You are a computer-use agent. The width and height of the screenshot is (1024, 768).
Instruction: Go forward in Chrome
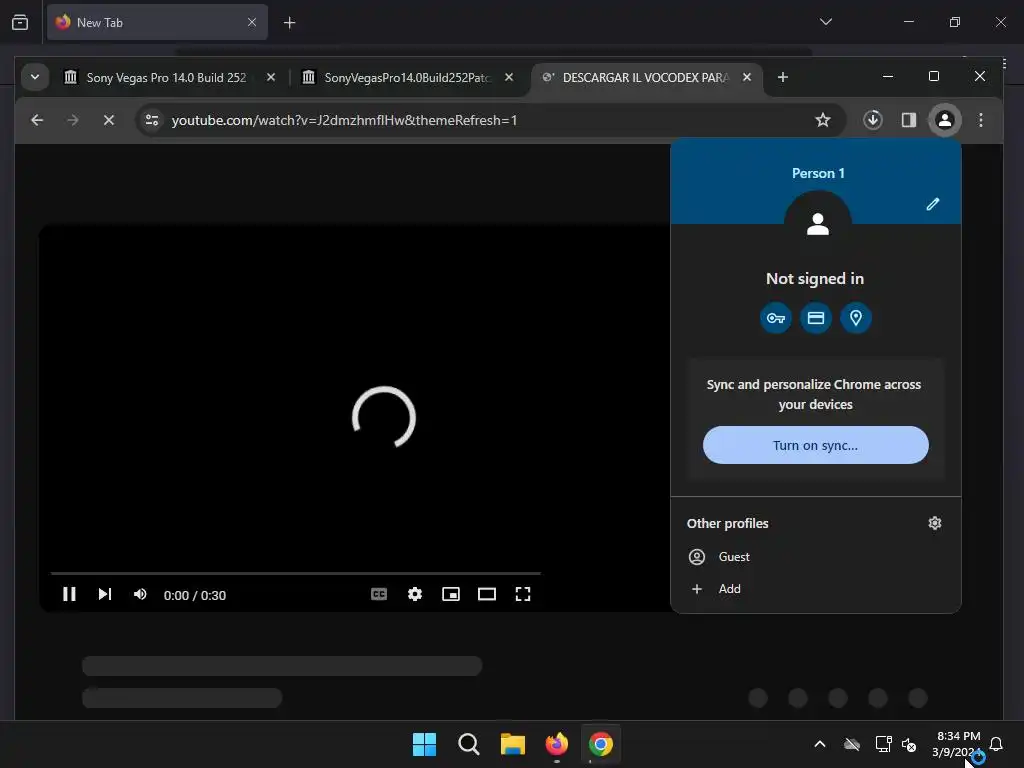coord(72,120)
